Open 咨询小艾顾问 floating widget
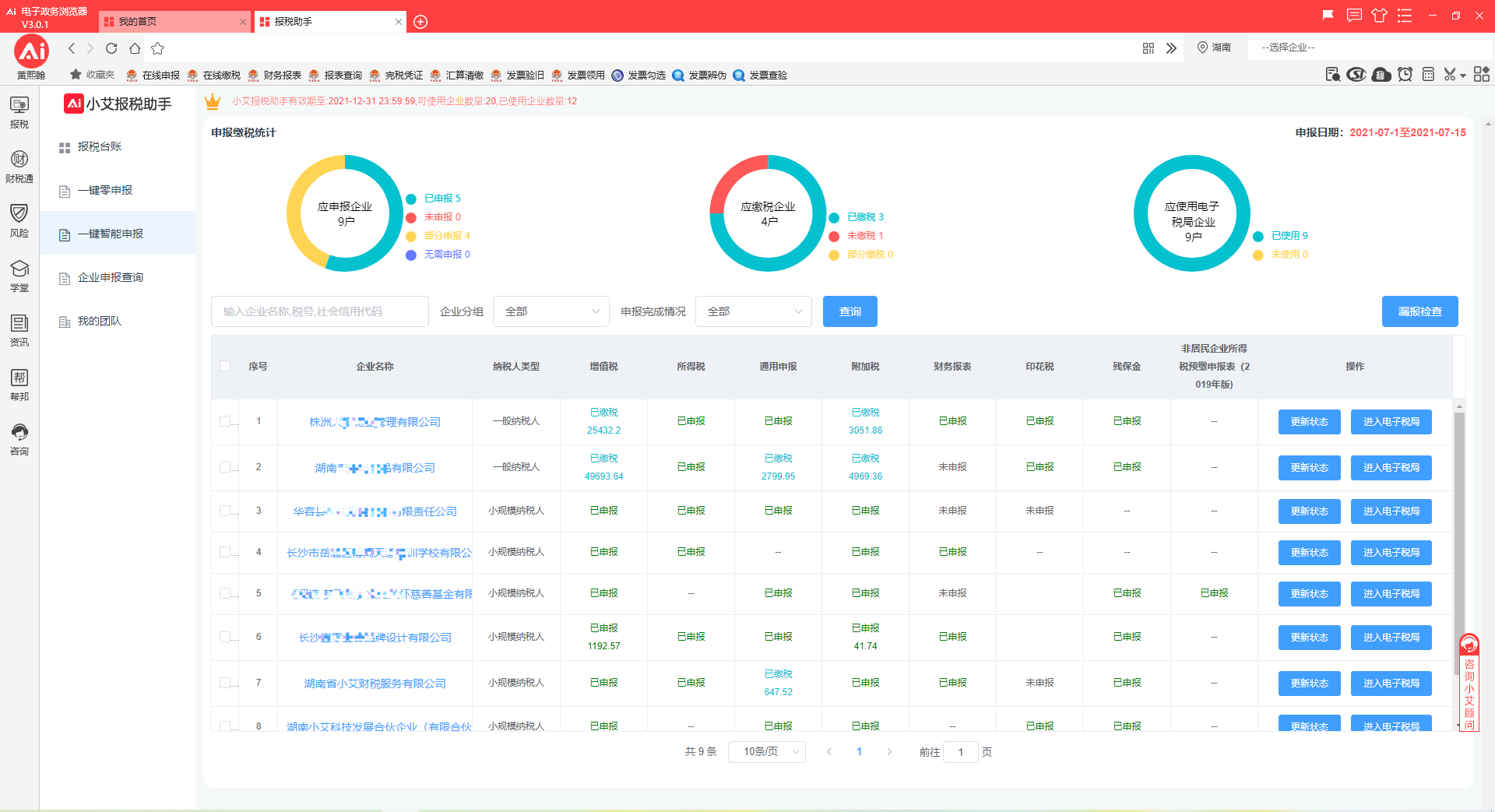Image resolution: width=1495 pixels, height=812 pixels. (1469, 683)
